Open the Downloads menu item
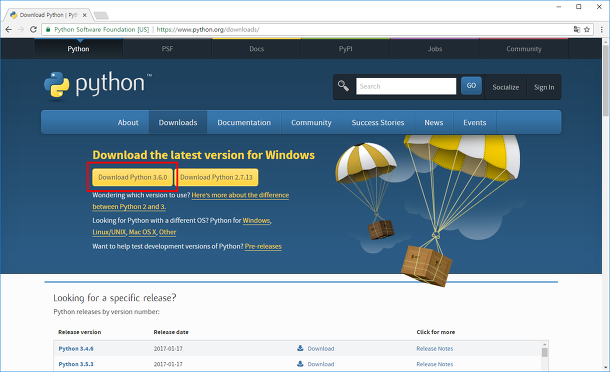610x372 pixels. coord(178,123)
